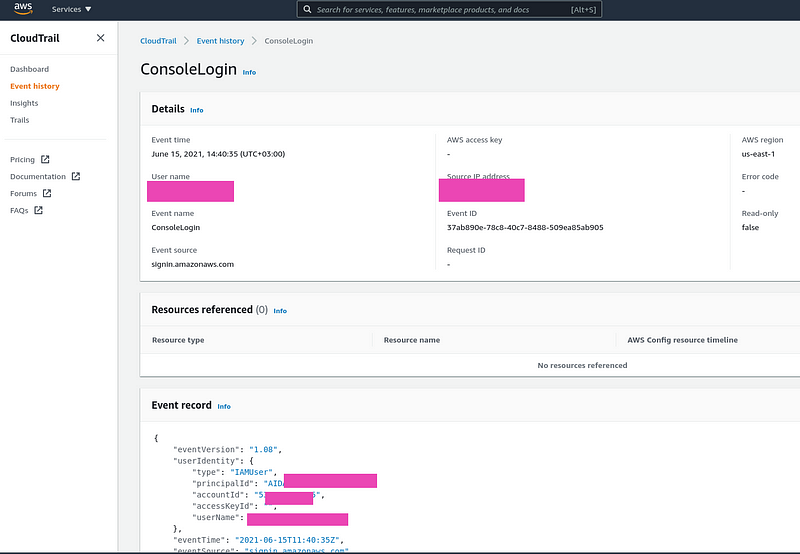Open Info next to Details heading
This screenshot has height=554, width=800.
(x=196, y=110)
